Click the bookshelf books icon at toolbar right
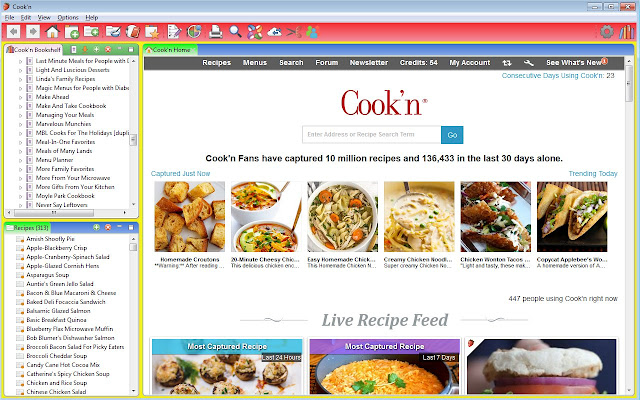The width and height of the screenshot is (640, 400). coord(627,31)
